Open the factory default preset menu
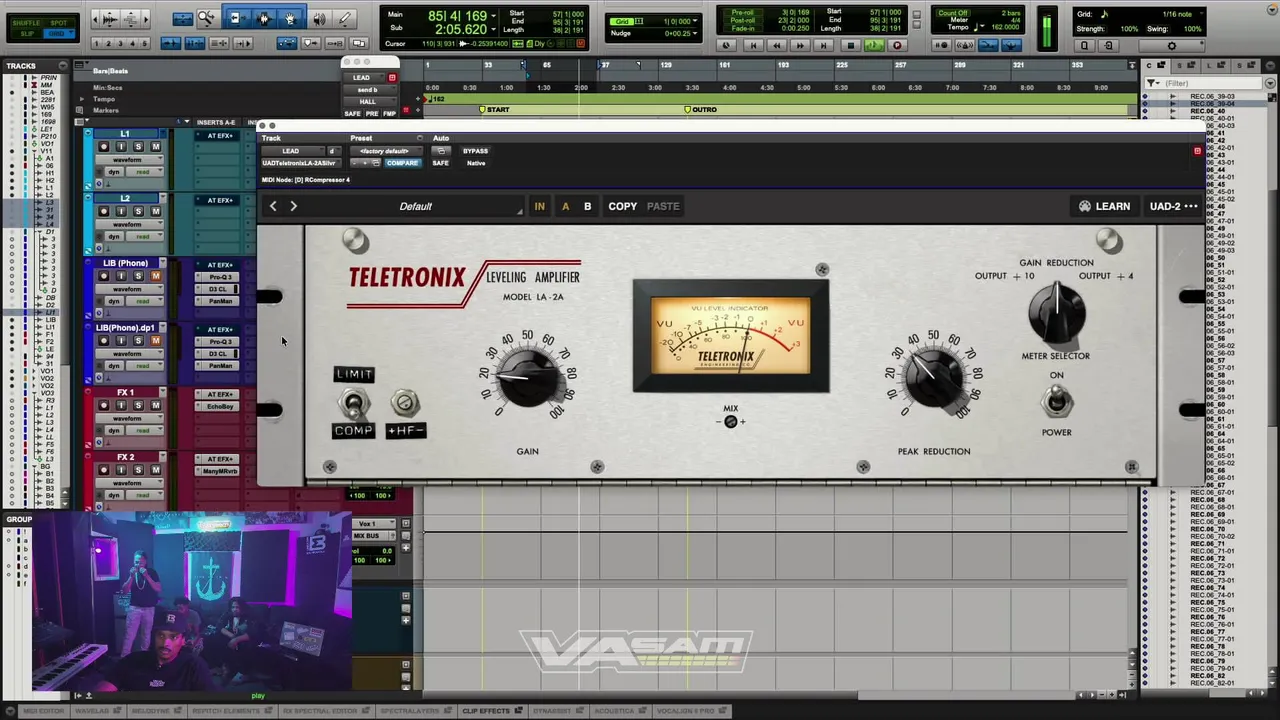This screenshot has width=1280, height=720. pos(386,151)
